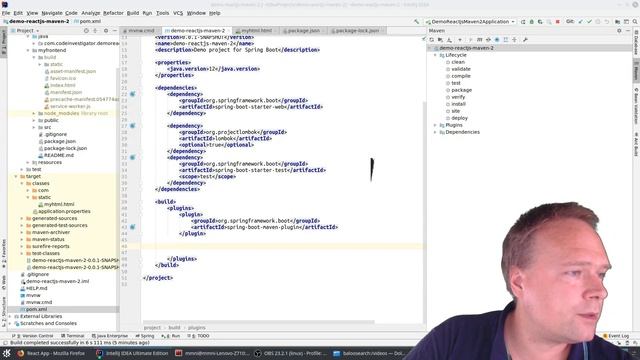Expand the public folder in tree
The height and width of the screenshot is (360, 640).
[x=34, y=120]
